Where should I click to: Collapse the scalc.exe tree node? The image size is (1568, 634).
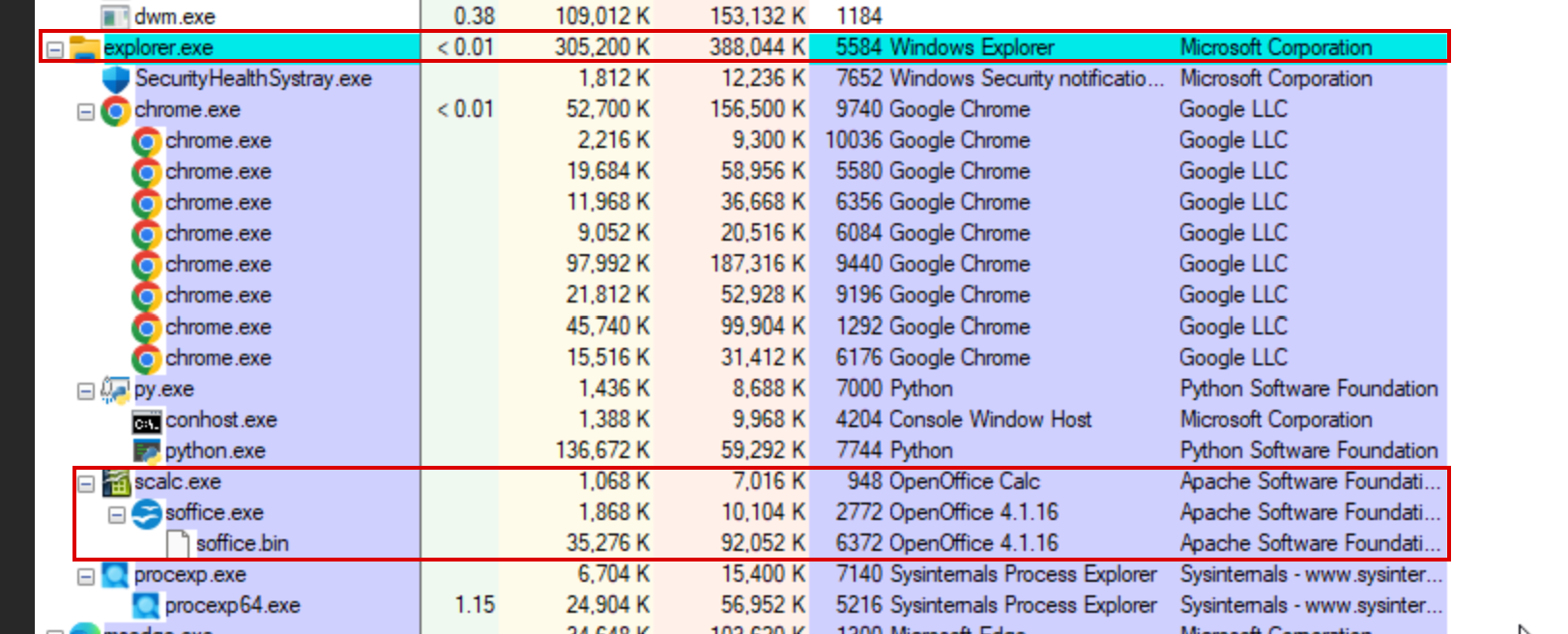click(86, 483)
